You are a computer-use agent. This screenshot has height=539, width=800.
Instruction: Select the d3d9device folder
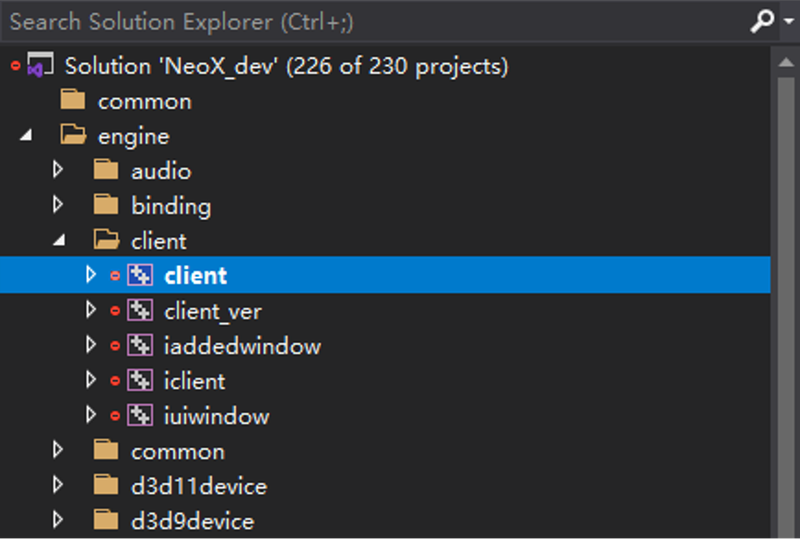click(x=192, y=521)
